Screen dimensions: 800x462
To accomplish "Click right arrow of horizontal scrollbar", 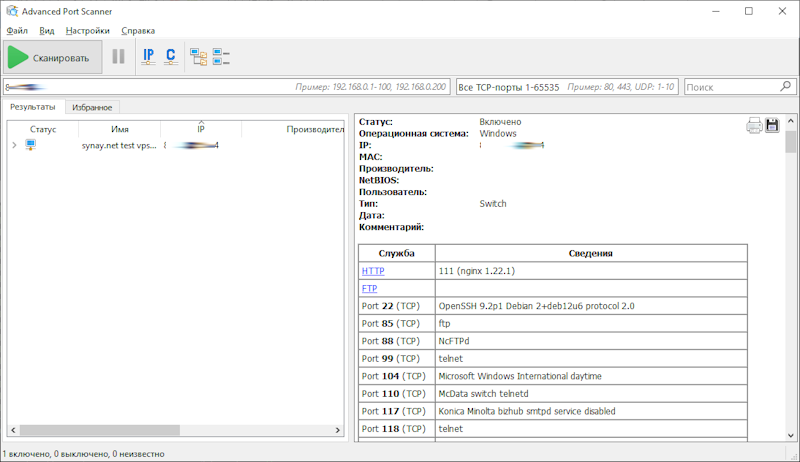I will pyautogui.click(x=337, y=430).
